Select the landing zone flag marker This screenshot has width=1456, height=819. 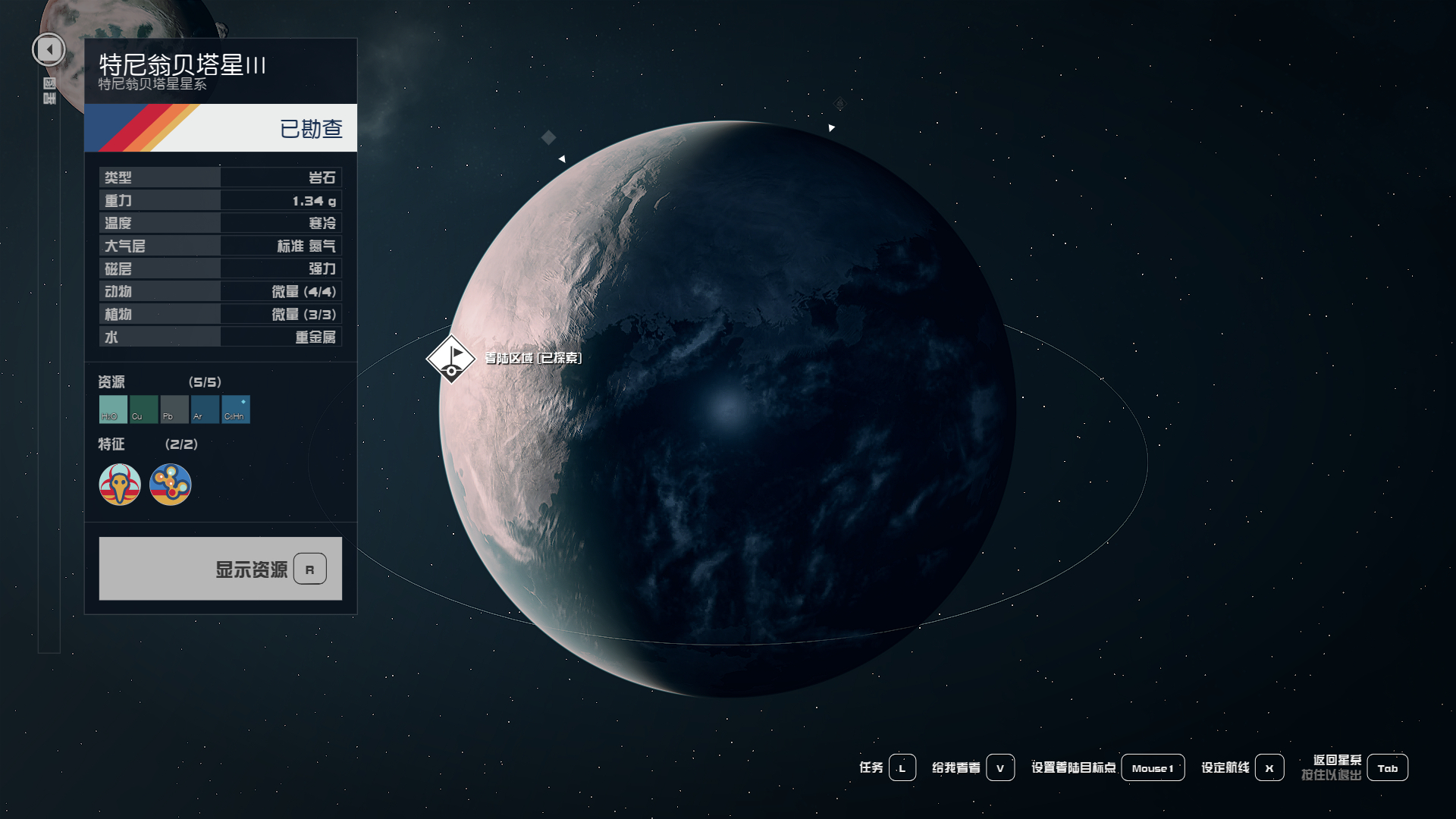coord(451,359)
